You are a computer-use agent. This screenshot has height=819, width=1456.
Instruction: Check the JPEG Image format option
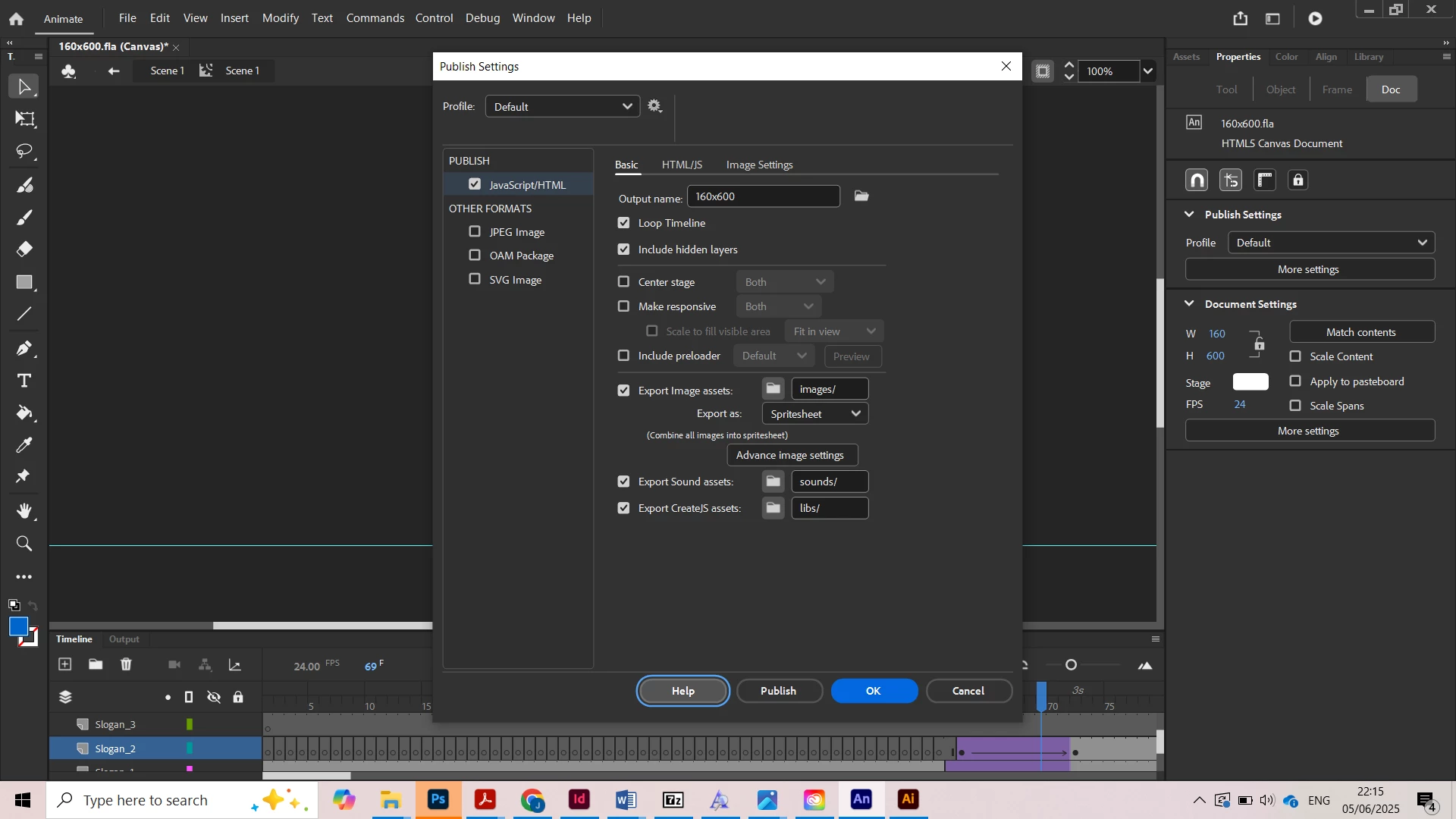475,232
